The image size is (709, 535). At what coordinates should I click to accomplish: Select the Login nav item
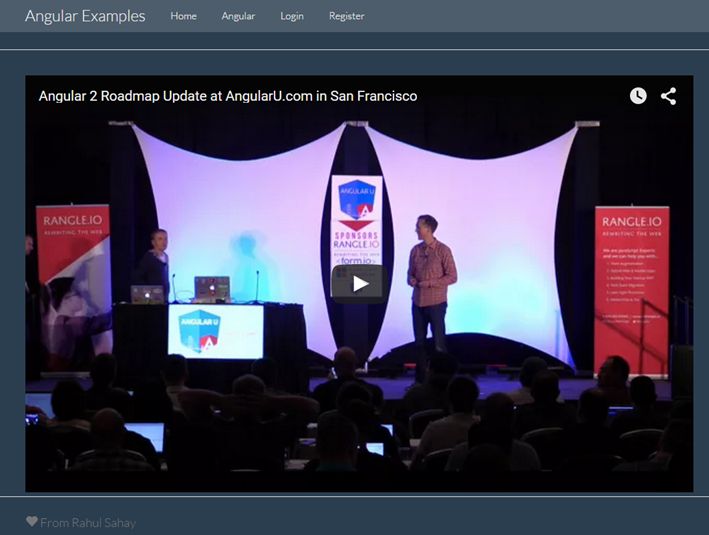[x=292, y=16]
